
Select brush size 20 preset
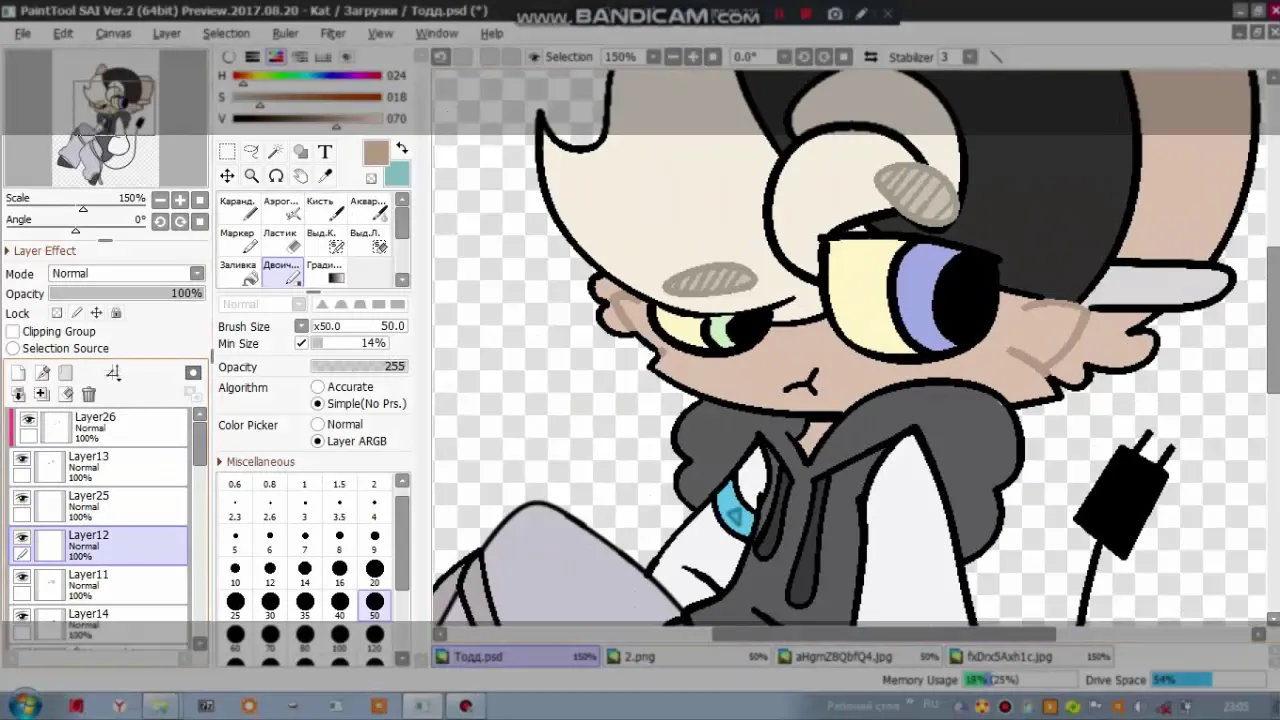point(374,572)
